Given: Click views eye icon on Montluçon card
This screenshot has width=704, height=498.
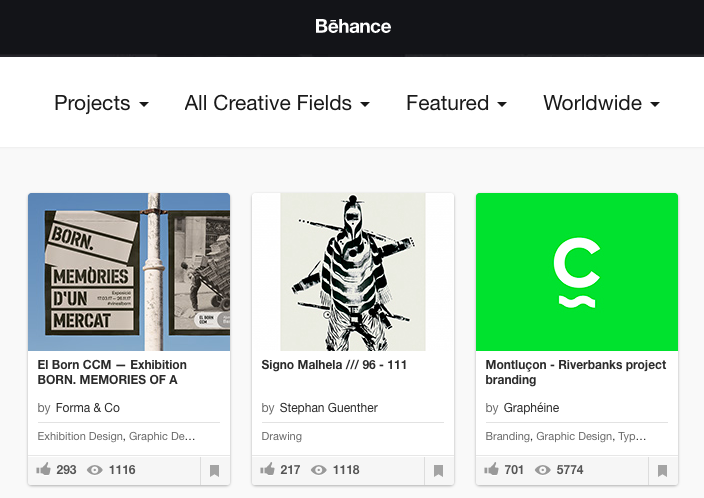Looking at the screenshot, I should (542, 470).
